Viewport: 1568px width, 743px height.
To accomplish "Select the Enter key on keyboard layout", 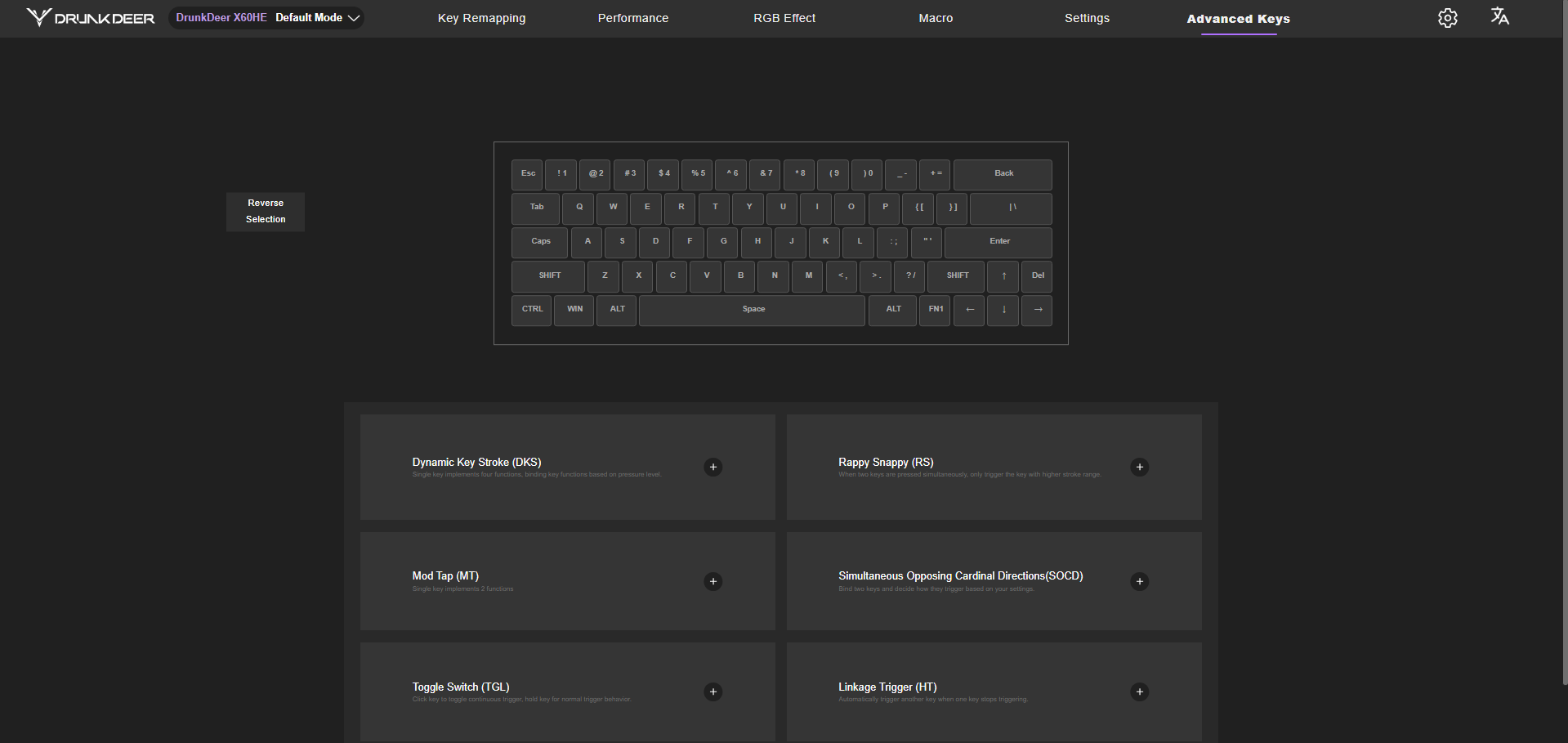I will (998, 242).
